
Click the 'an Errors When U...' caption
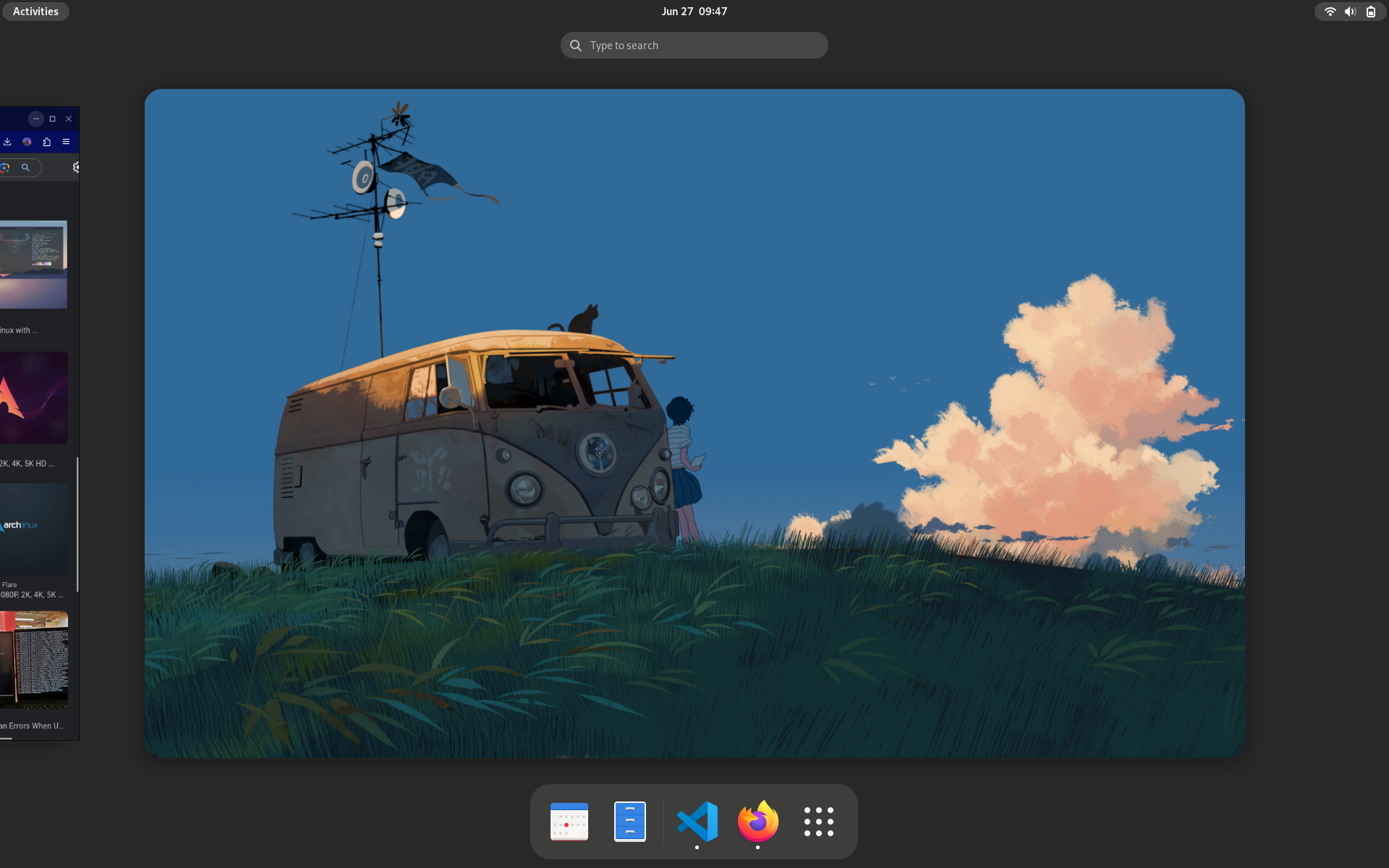[x=32, y=726]
